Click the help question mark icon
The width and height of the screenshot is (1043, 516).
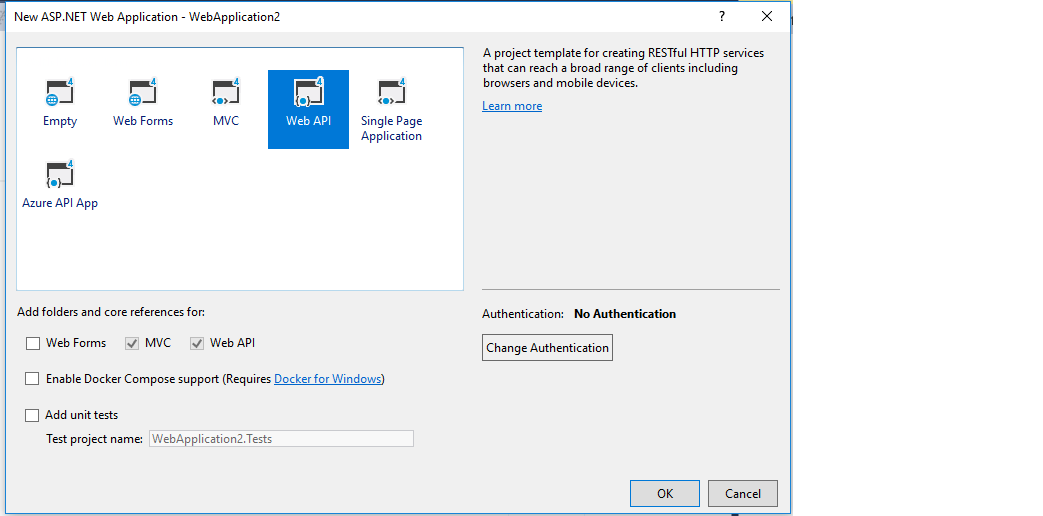722,17
